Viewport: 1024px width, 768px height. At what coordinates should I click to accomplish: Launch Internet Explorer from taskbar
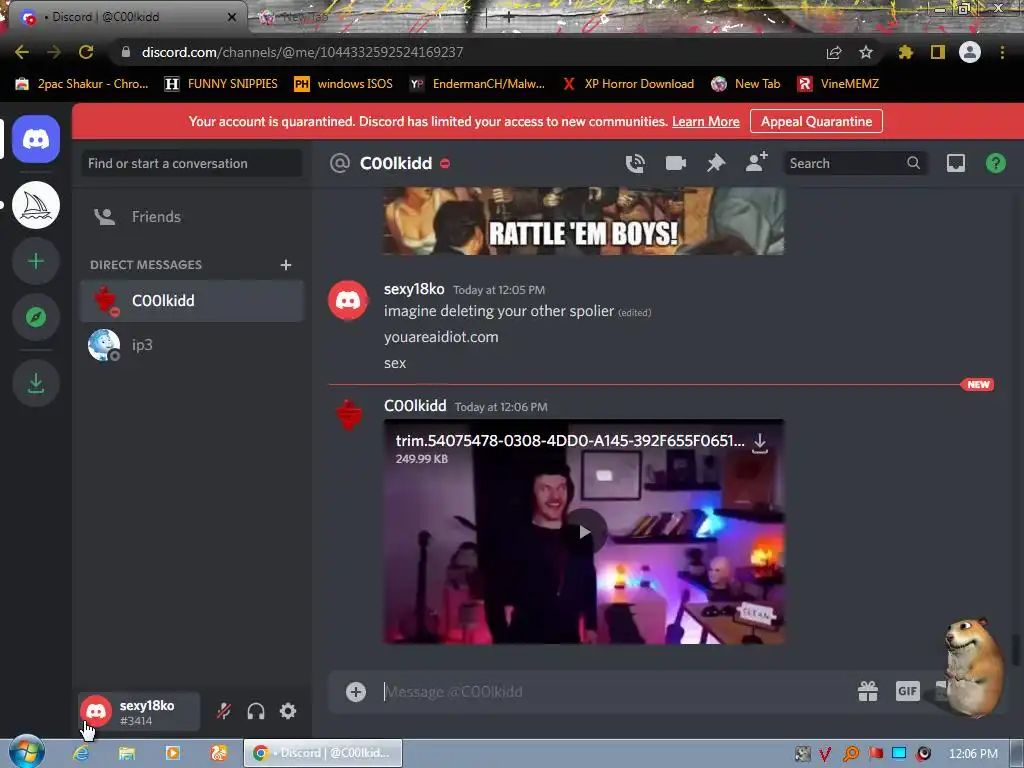(81, 754)
